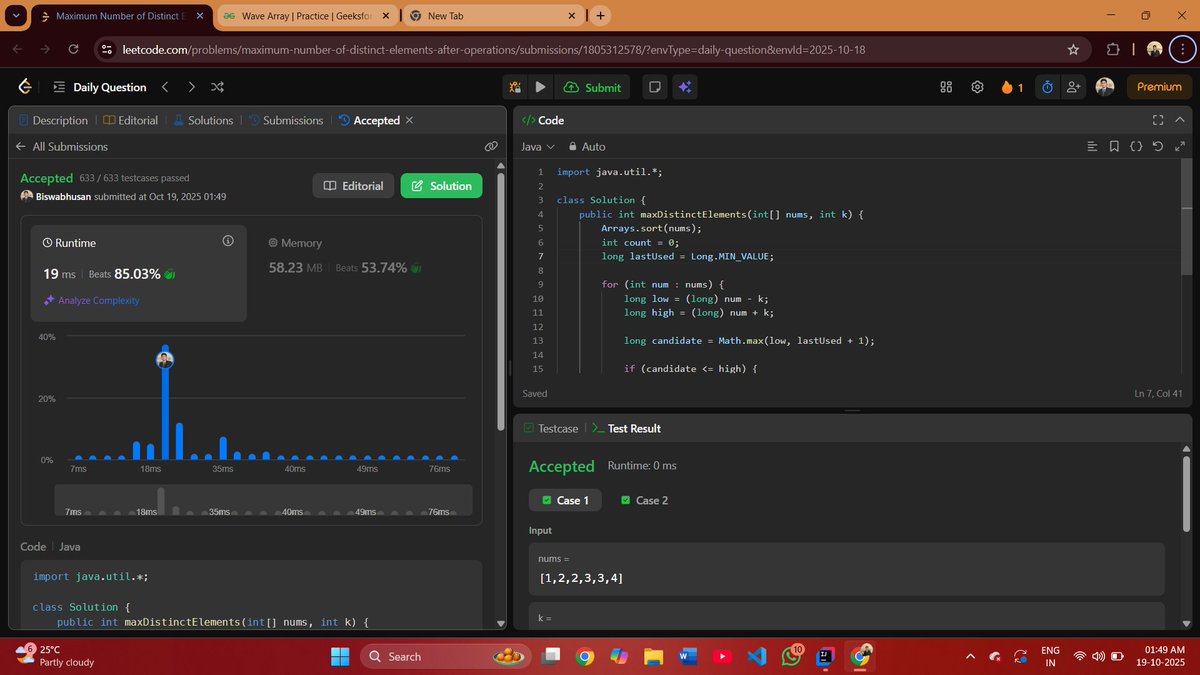Open the Java language dropdown
Image resolution: width=1200 pixels, height=675 pixels.
pos(537,146)
